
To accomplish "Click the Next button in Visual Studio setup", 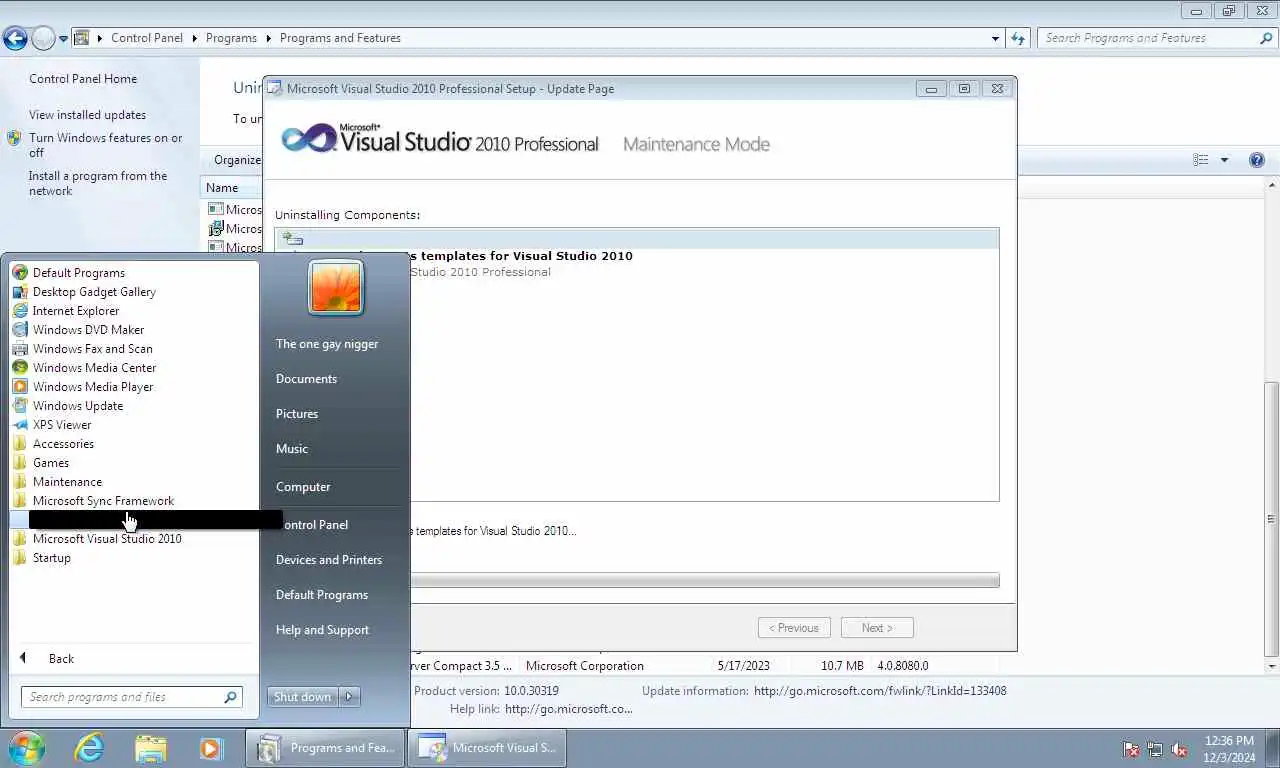I will click(877, 628).
